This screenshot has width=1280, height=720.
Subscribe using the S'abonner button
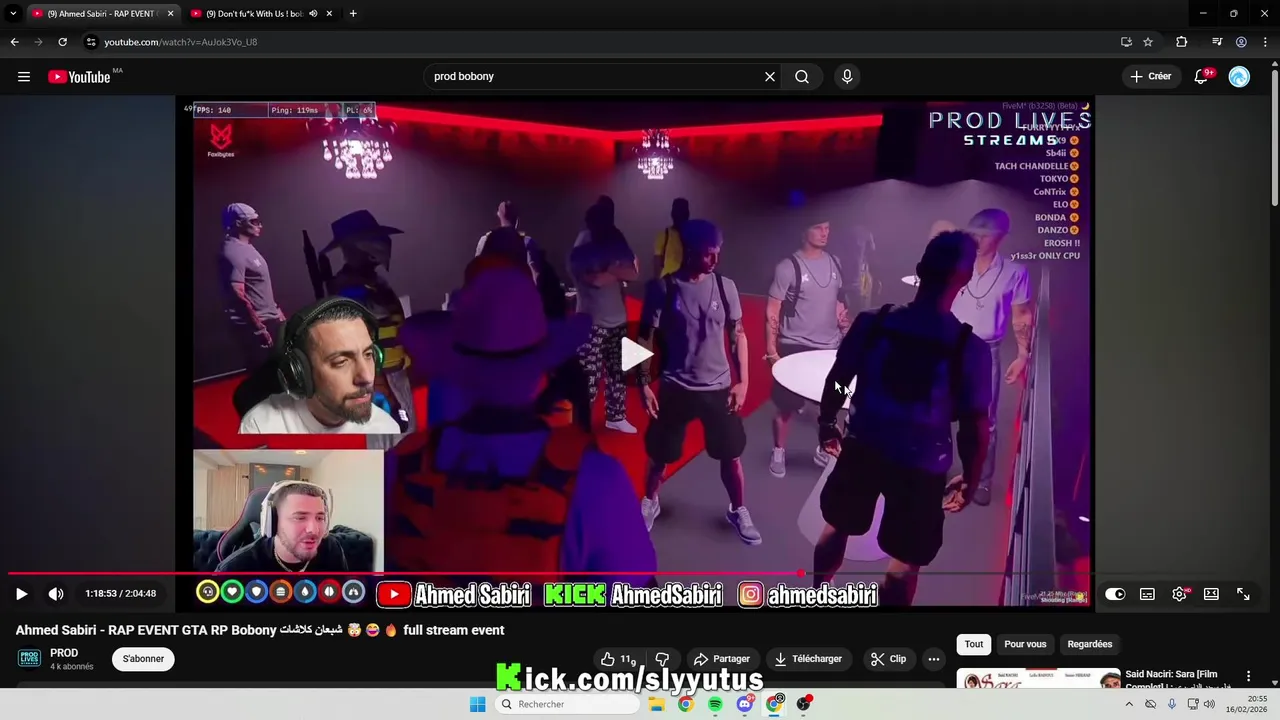pos(143,659)
